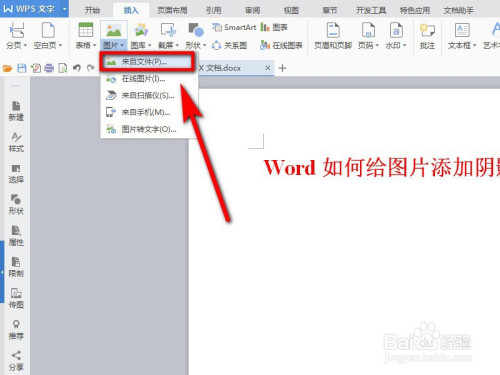This screenshot has width=500, height=375.
Task: Expand the 页码 dropdown arrow
Action: tap(377, 45)
